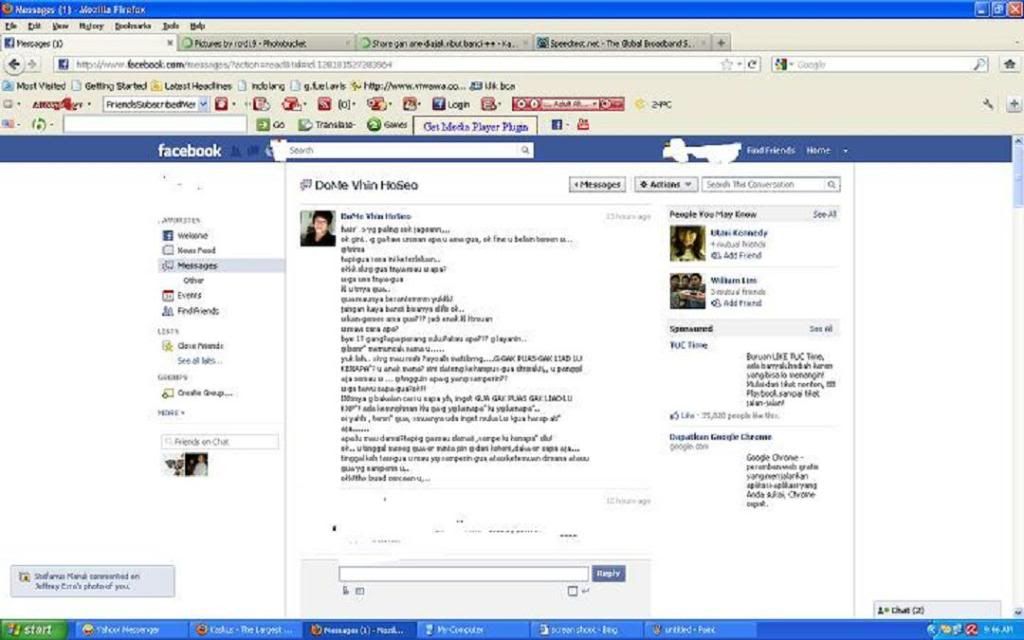Click Find Friends in the blue header
1024x640 pixels.
(771, 151)
